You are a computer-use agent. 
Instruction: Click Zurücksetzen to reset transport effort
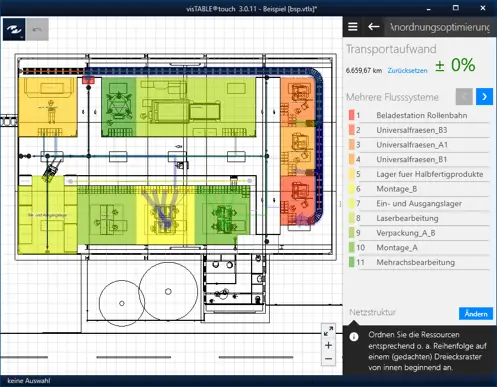click(x=407, y=71)
